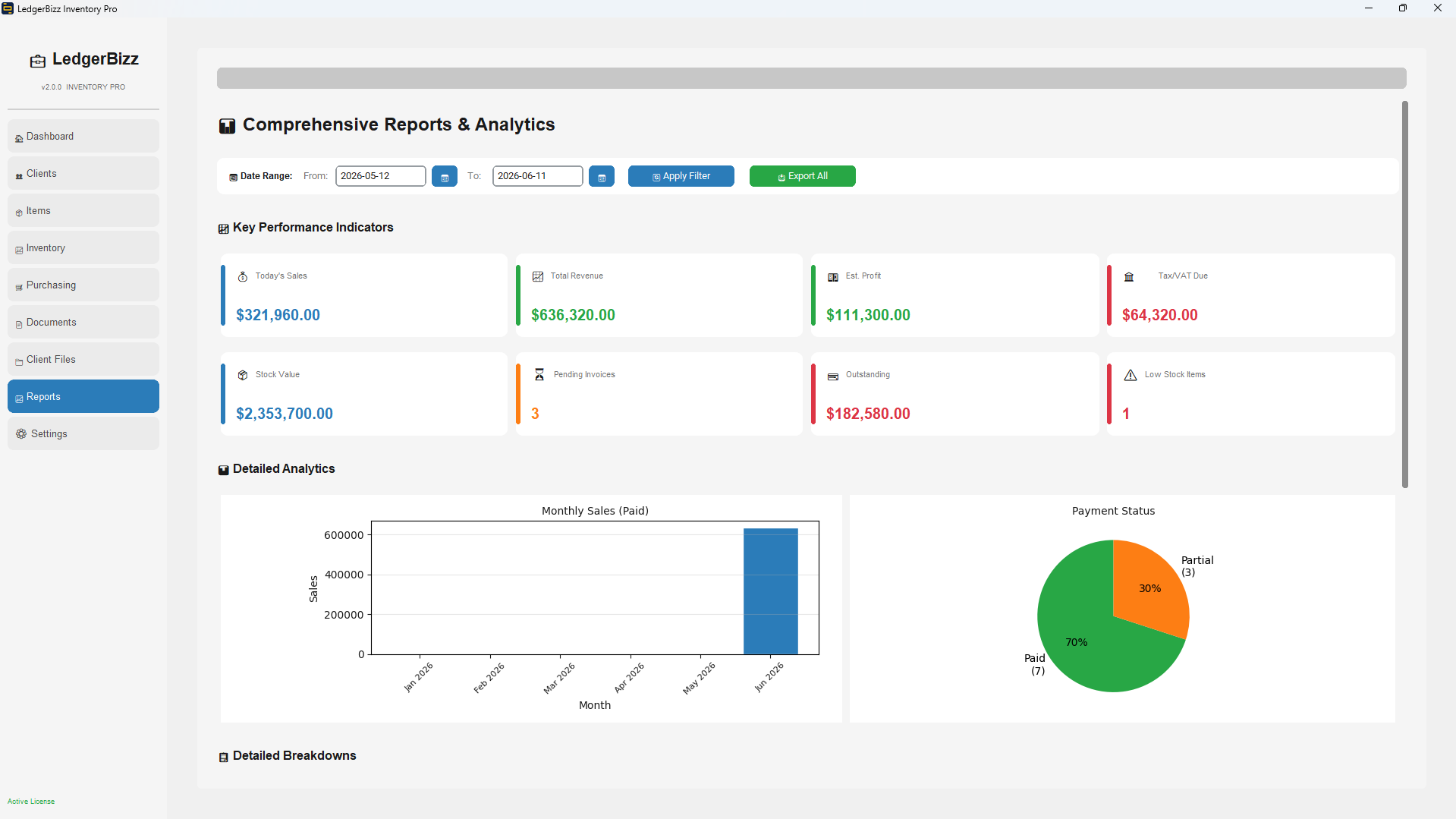Click the Reports sidebar icon
Image resolution: width=1456 pixels, height=819 pixels.
pos(19,398)
